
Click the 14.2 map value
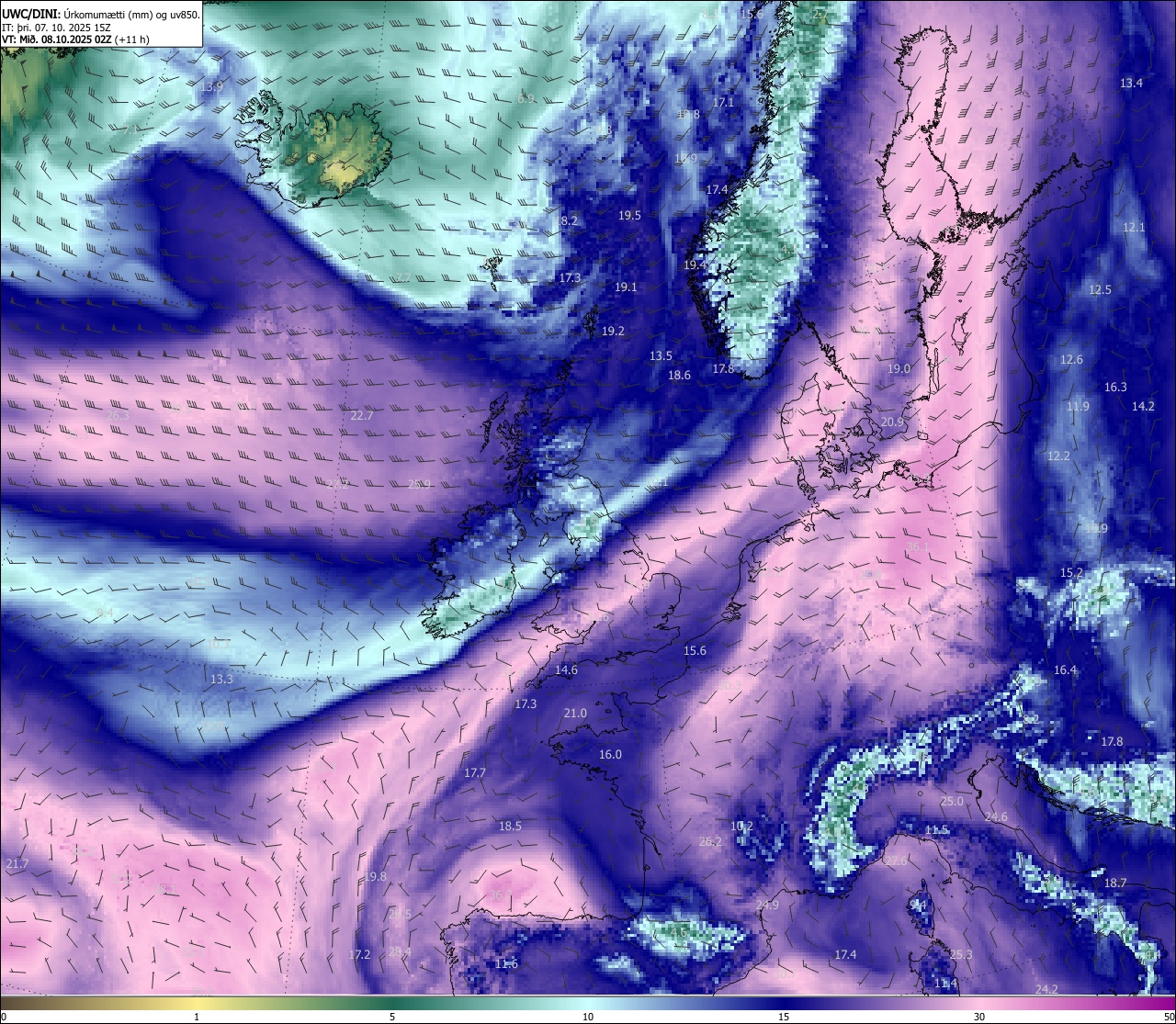pyautogui.click(x=1143, y=406)
